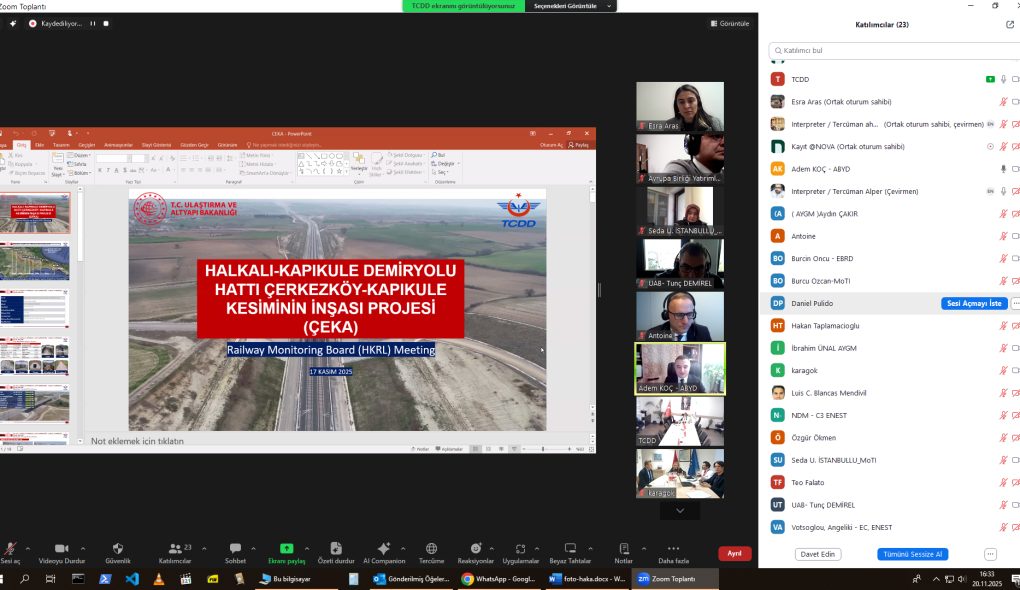Image resolution: width=1020 pixels, height=590 pixels.
Task: Toggle the Katılımcılar participants panel
Action: (x=175, y=549)
